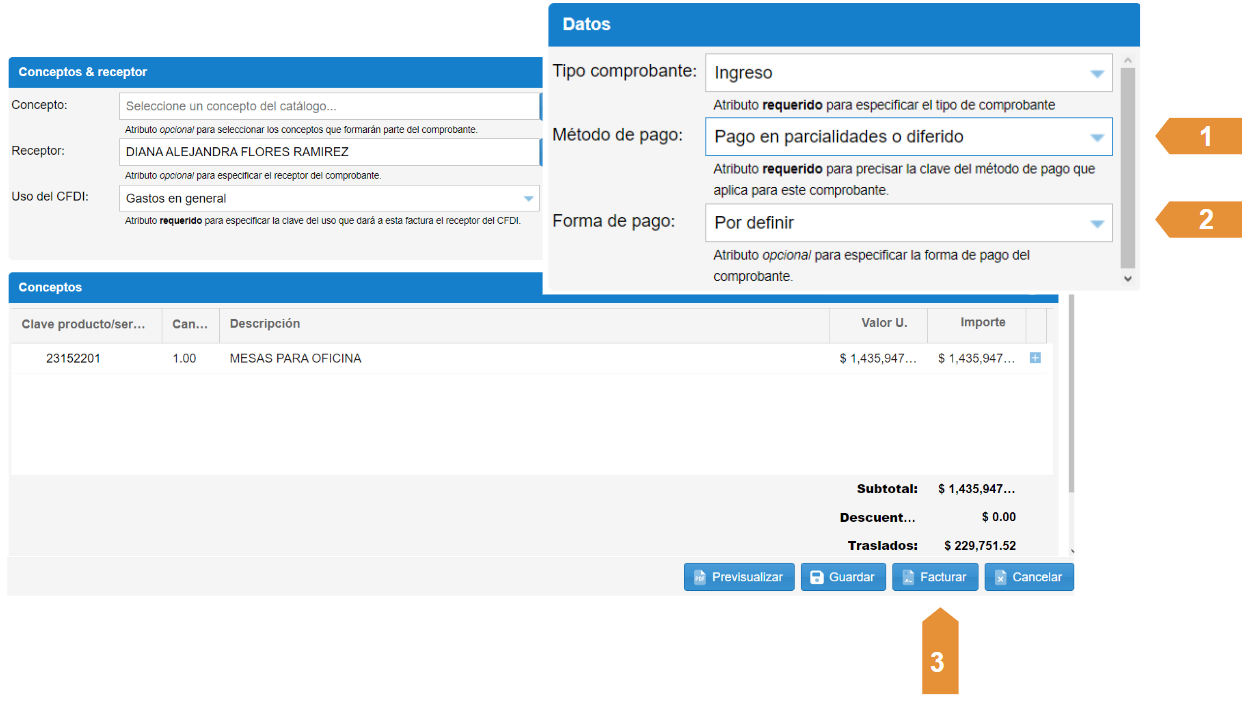Click the Importe column header
1246x726 pixels.
click(x=975, y=323)
